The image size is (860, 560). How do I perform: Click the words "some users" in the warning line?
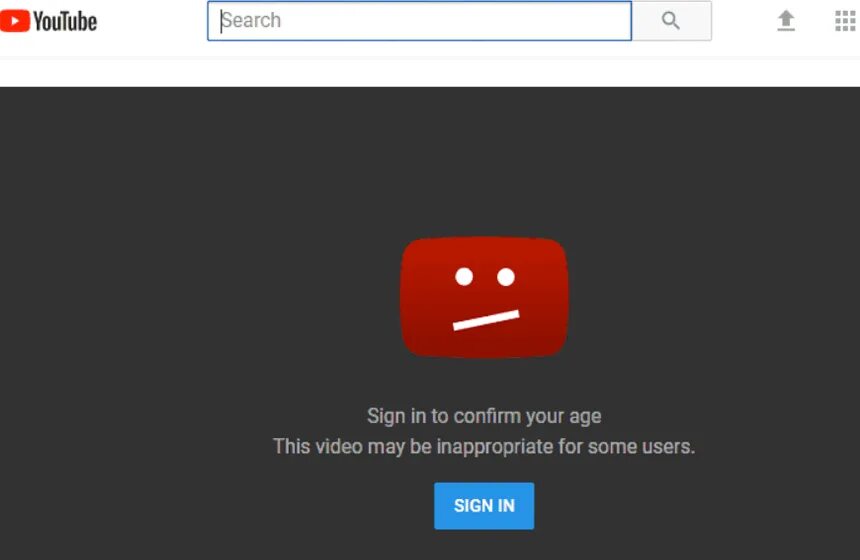641,446
